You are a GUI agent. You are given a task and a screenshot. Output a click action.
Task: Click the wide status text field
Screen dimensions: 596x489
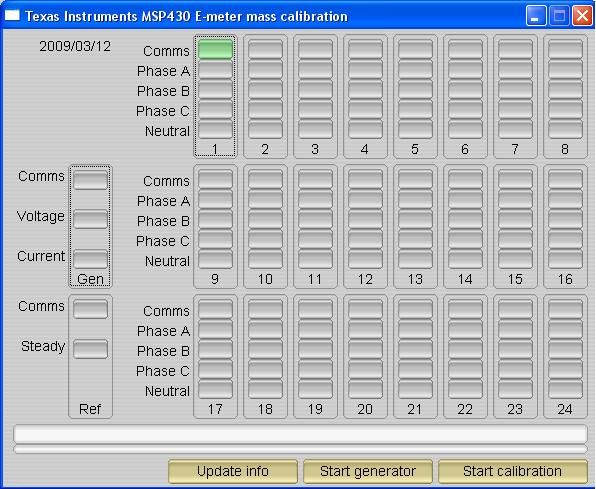pos(300,434)
